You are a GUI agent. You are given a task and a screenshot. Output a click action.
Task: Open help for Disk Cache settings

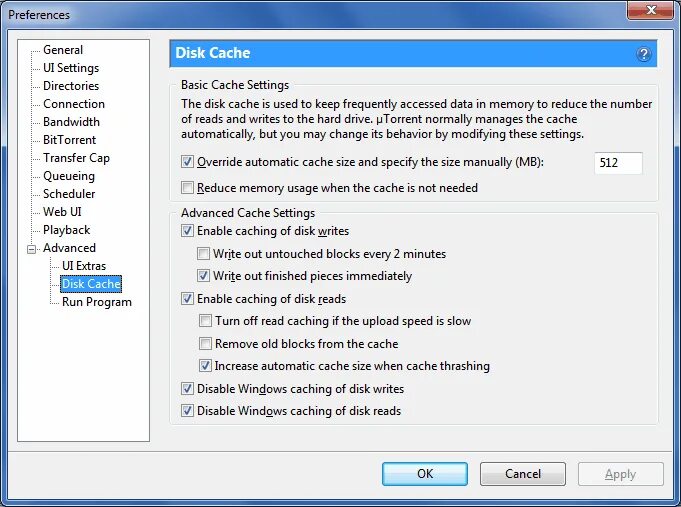coord(644,54)
